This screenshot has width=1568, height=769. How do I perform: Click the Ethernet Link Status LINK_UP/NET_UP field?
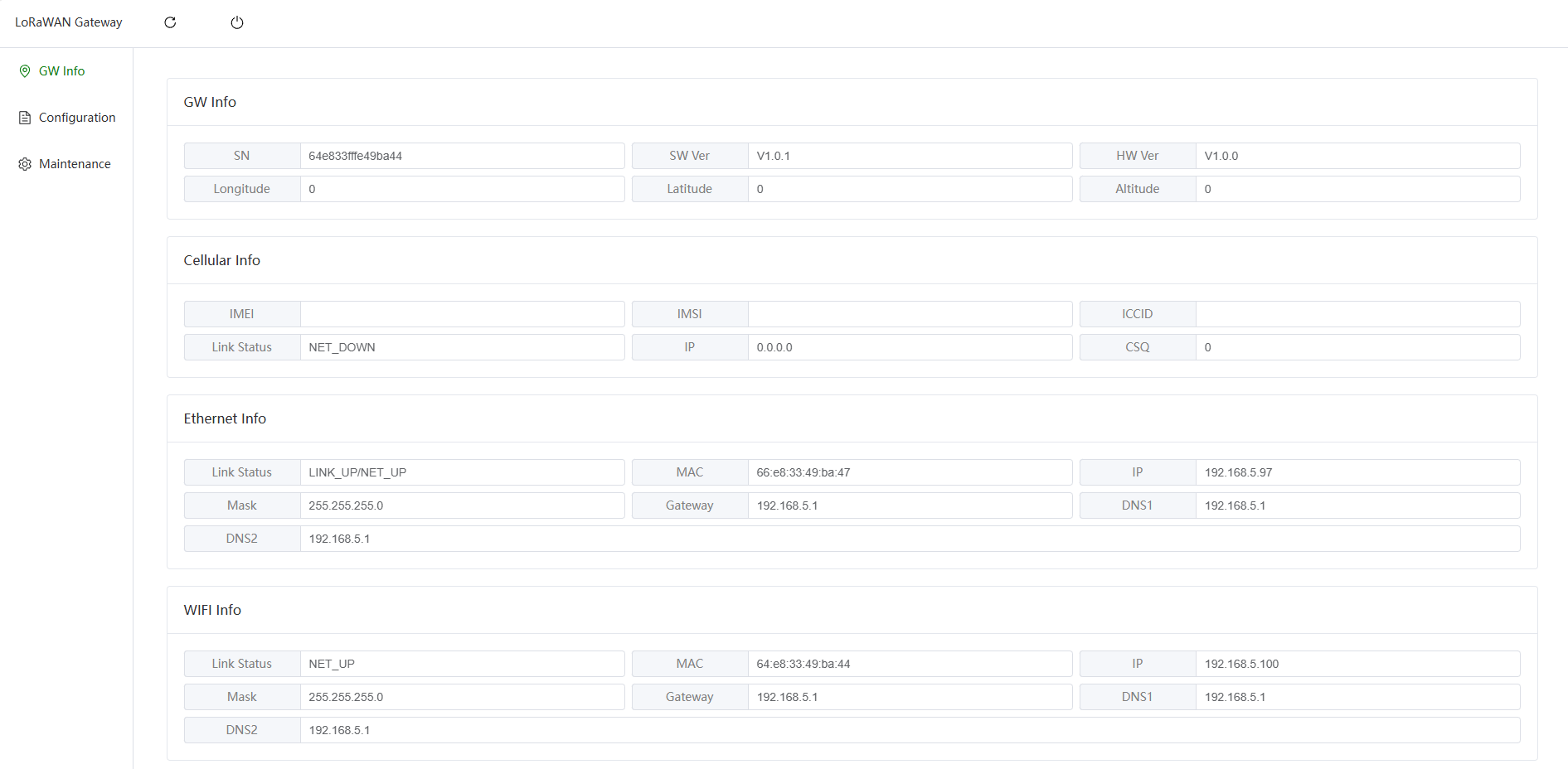462,472
